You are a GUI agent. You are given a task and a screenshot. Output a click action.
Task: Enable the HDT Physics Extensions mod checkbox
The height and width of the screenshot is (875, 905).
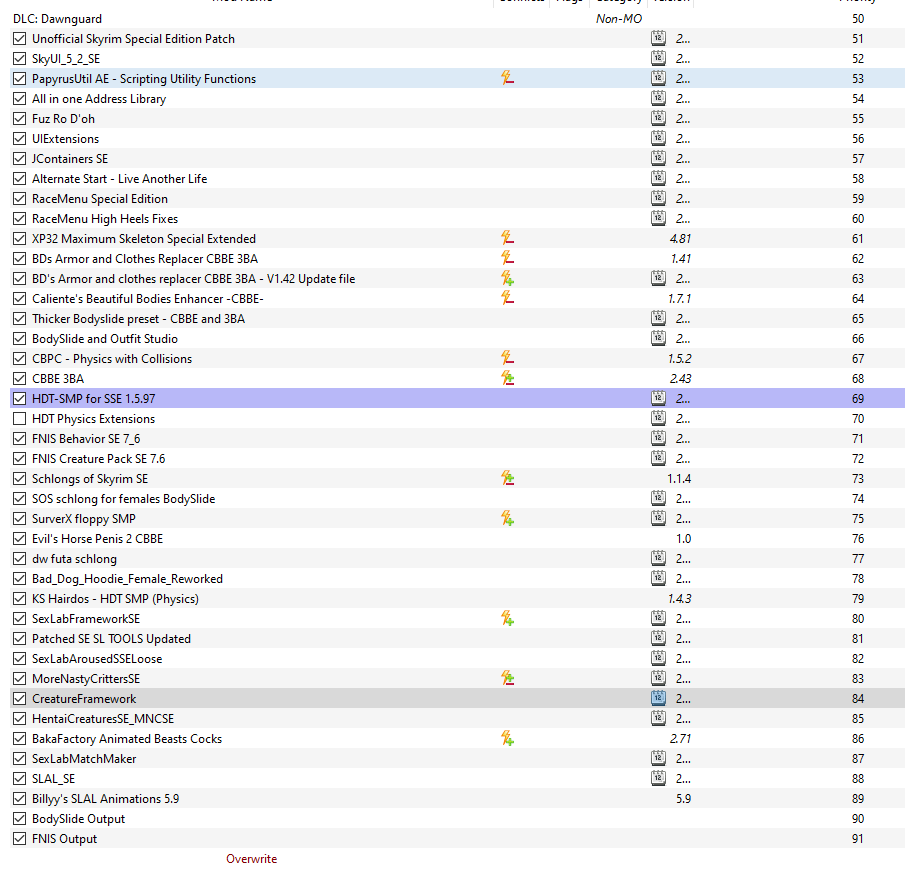20,418
